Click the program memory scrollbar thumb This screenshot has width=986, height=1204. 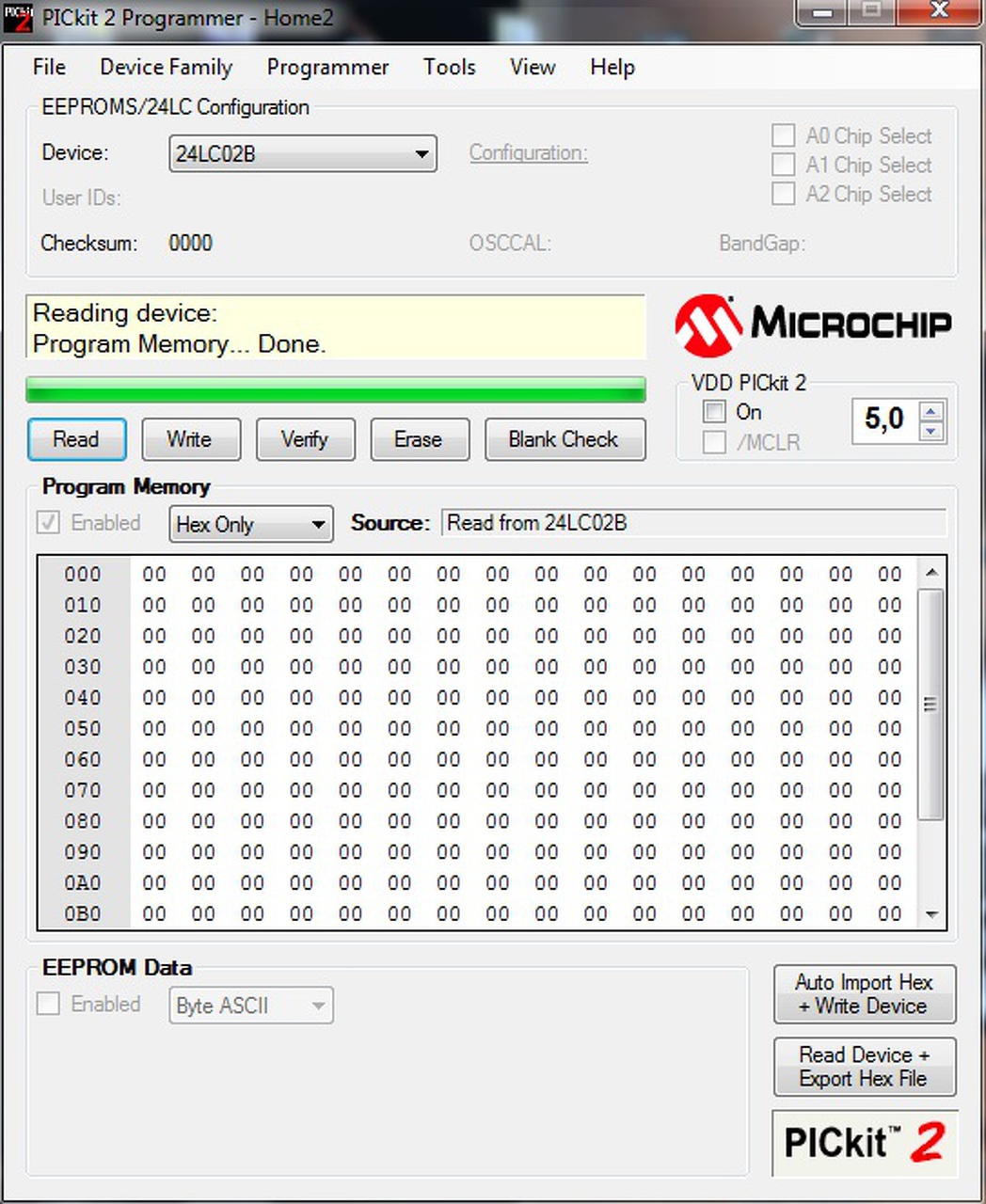coord(931,704)
